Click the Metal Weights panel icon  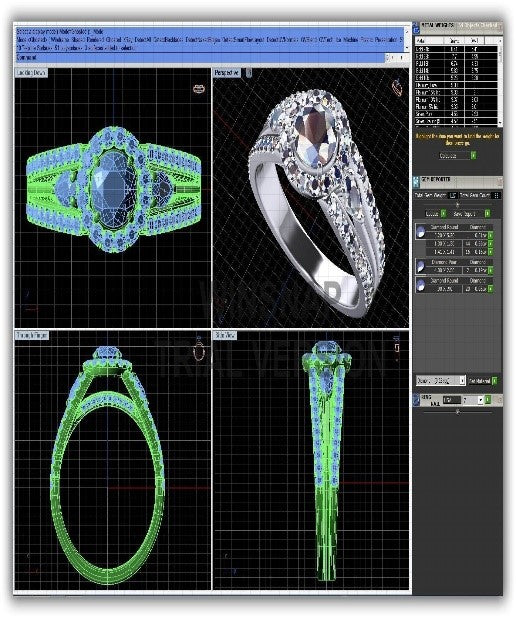[x=416, y=28]
